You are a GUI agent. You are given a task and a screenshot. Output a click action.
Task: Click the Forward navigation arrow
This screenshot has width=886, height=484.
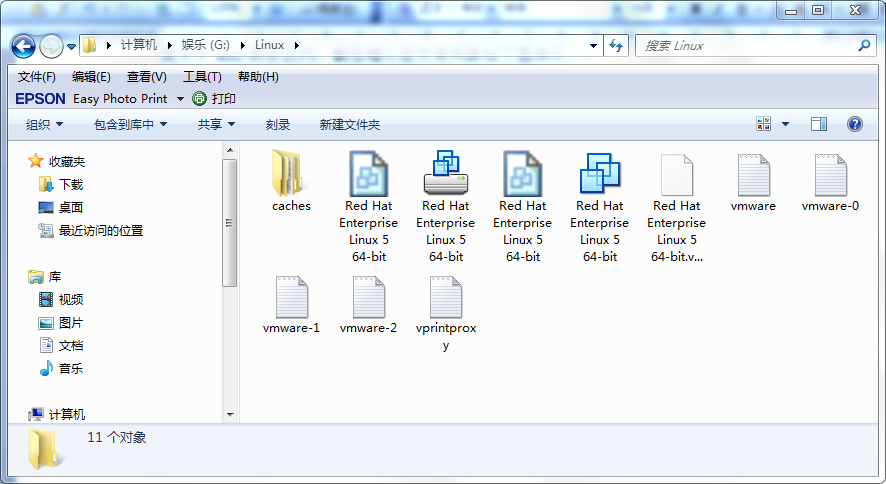(x=51, y=46)
